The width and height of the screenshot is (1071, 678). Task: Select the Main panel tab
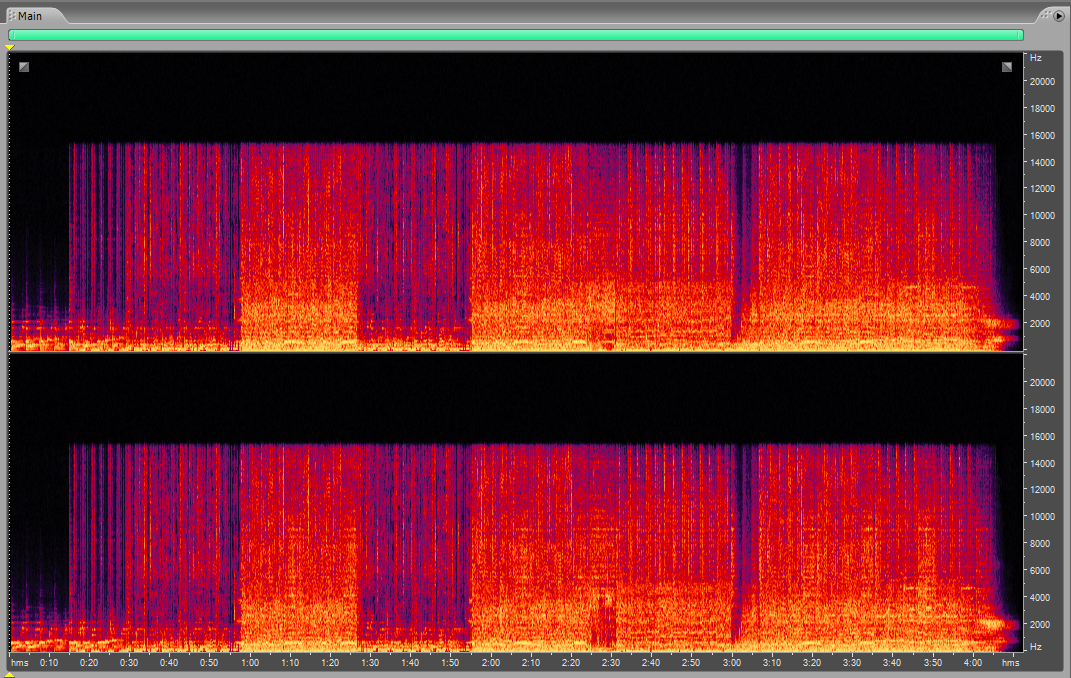coord(29,16)
